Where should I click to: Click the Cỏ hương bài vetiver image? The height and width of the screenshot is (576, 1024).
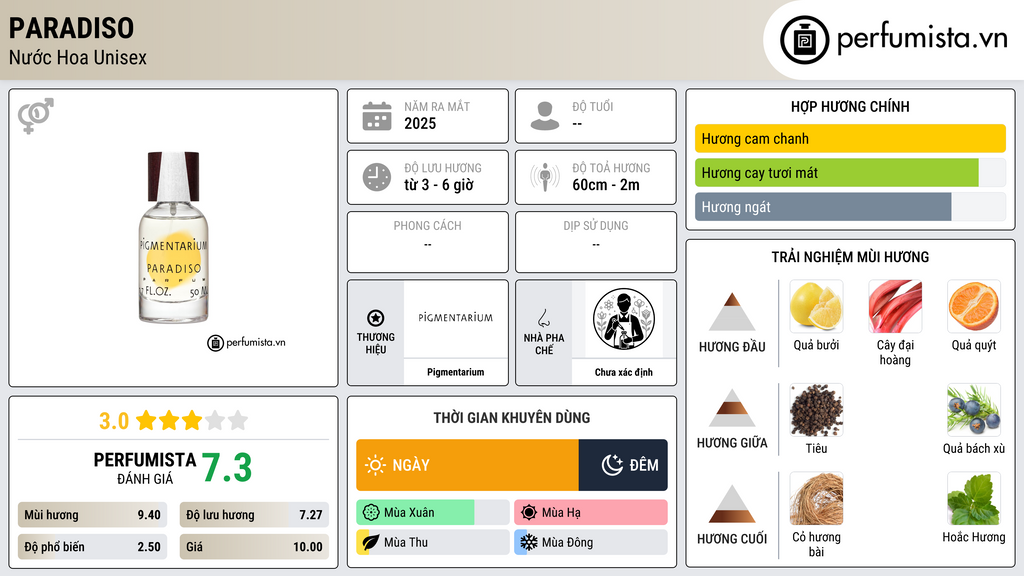coord(816,499)
